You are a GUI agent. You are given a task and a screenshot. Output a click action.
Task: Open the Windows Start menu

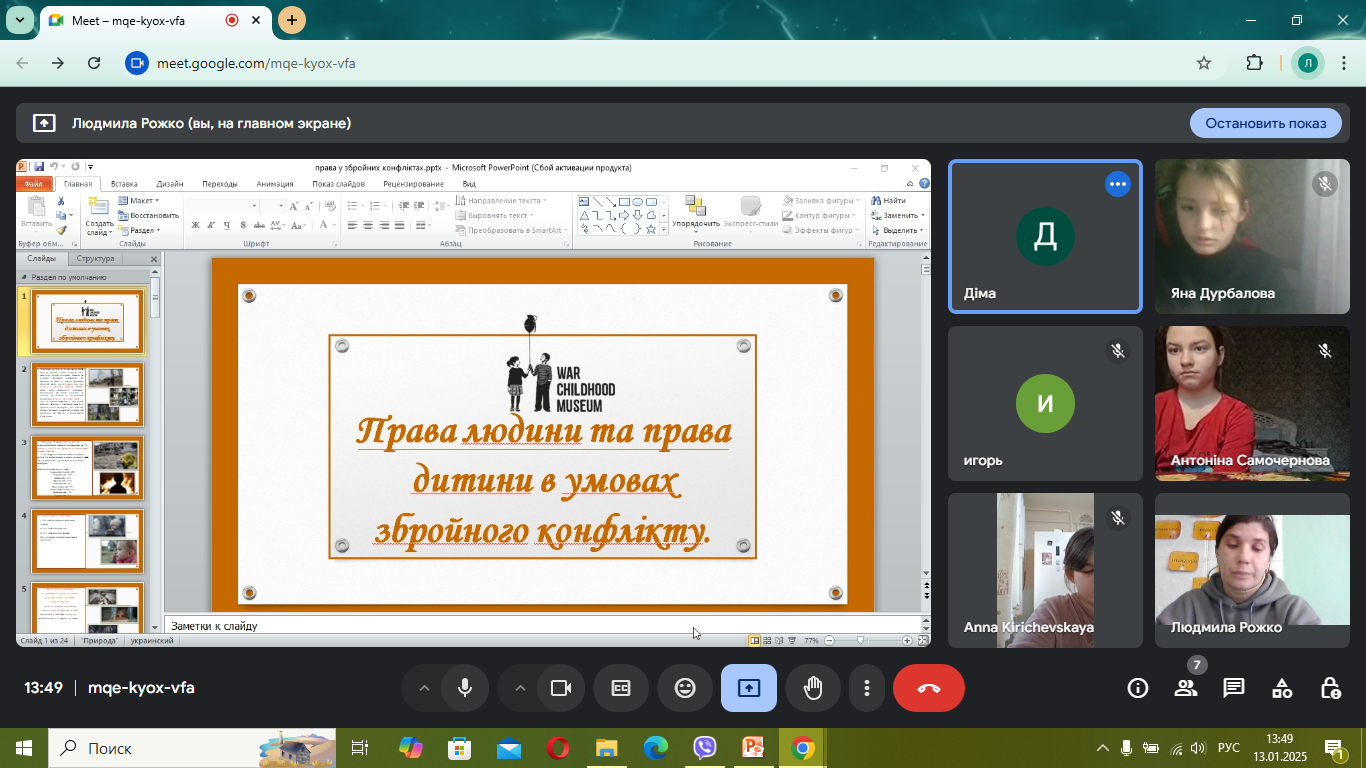pos(23,748)
